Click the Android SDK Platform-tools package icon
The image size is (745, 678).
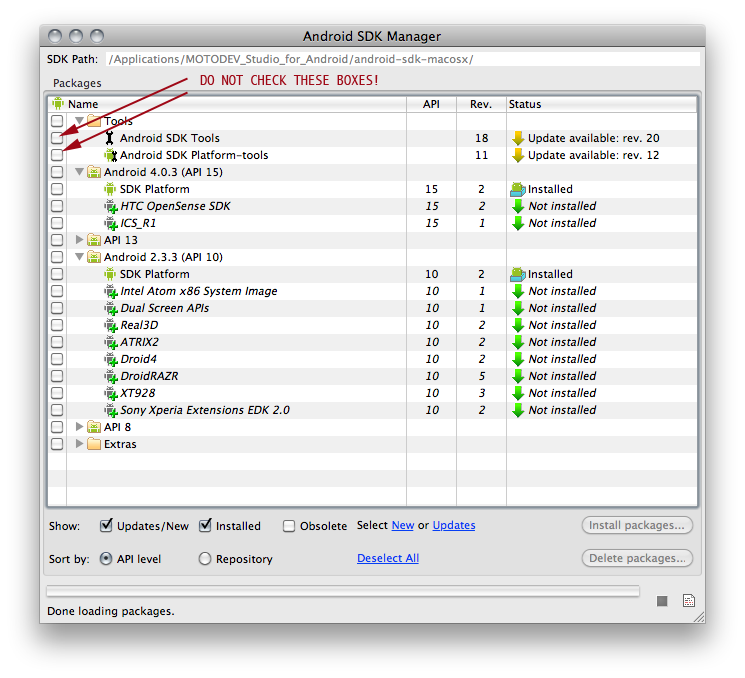tap(111, 155)
